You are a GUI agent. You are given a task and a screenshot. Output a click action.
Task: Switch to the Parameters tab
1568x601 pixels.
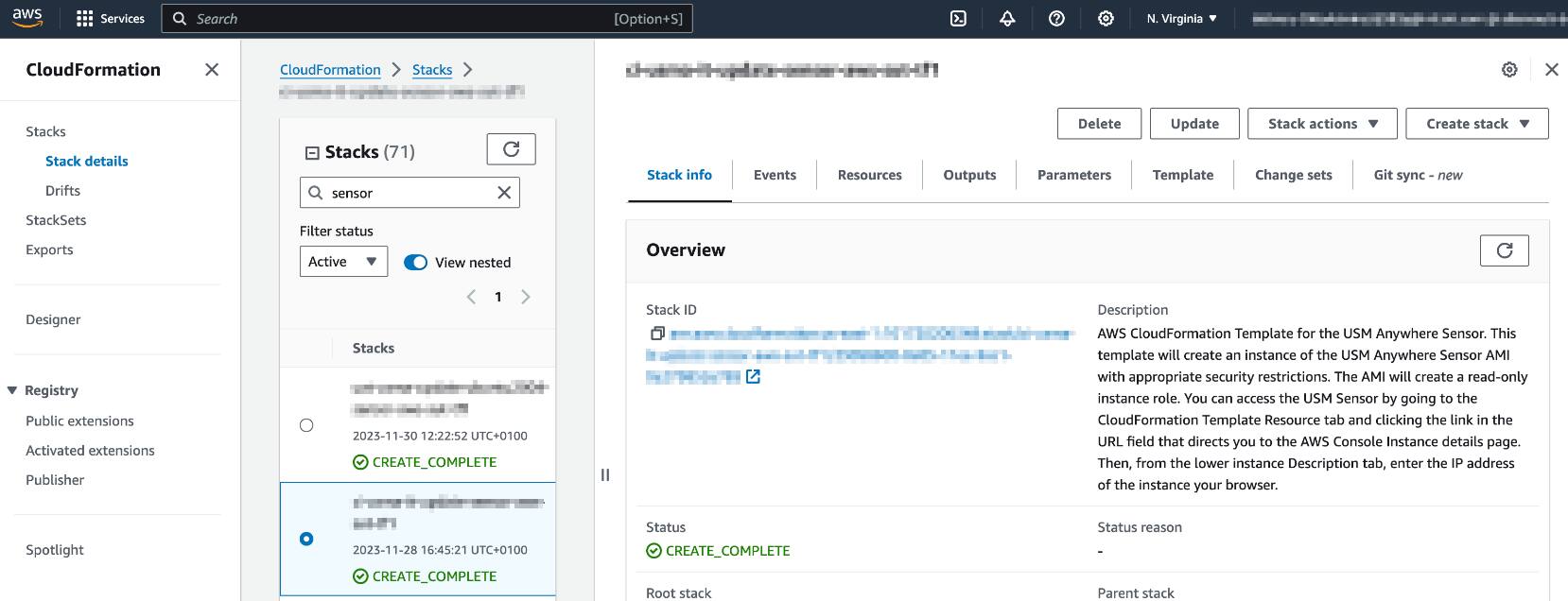click(1074, 175)
